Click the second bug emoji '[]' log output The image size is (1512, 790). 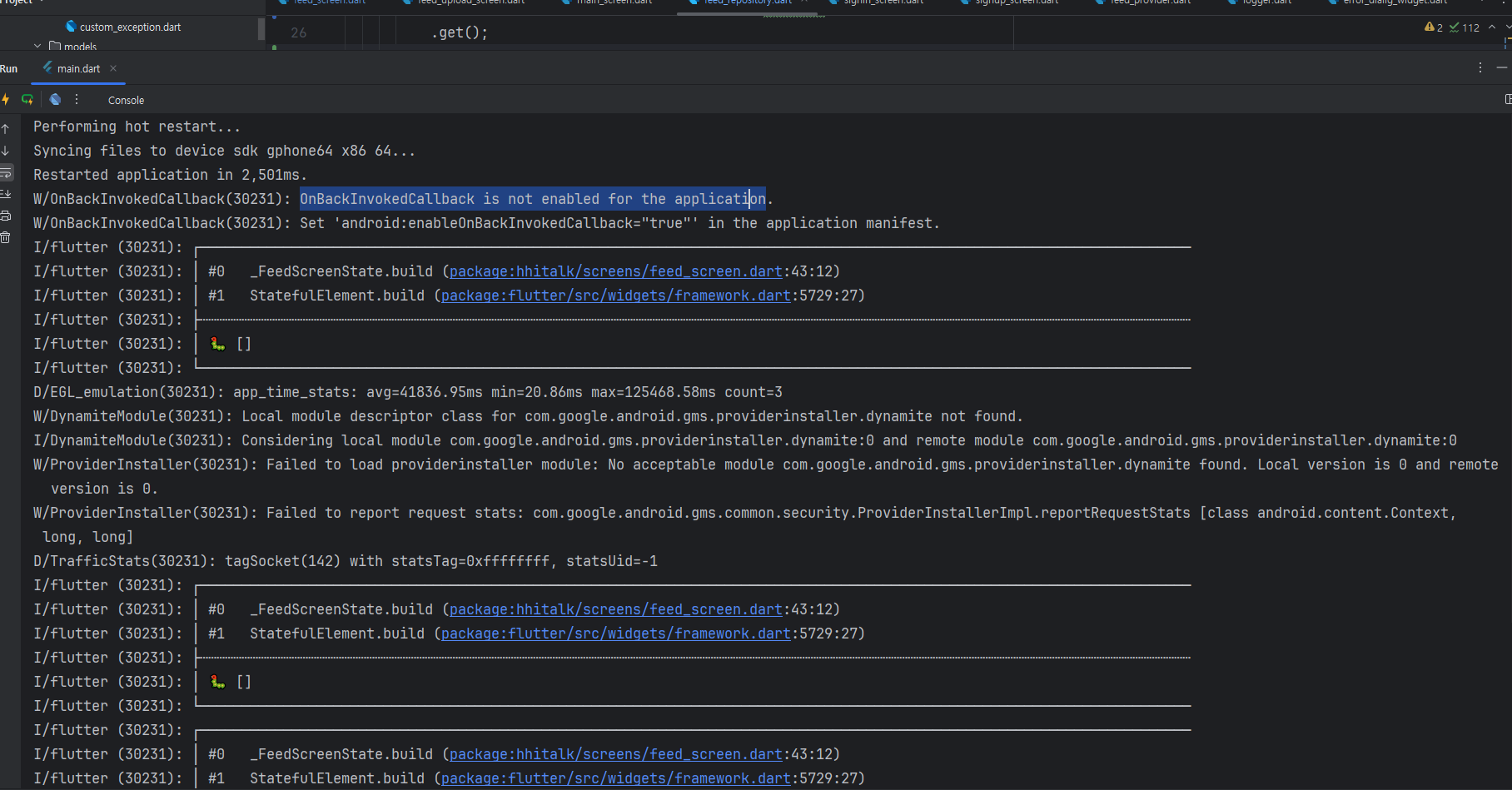[231, 682]
